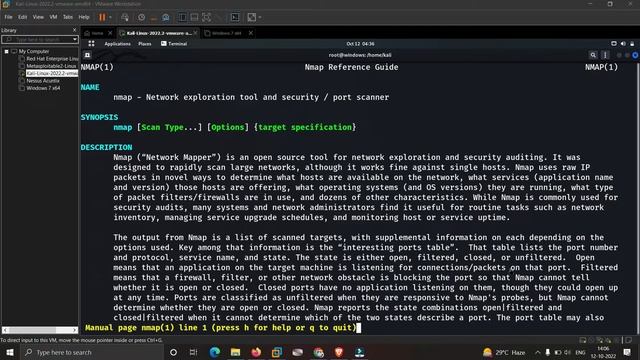This screenshot has height=360, width=640.
Task: Open the Windows notification center icon
Action: point(627,352)
